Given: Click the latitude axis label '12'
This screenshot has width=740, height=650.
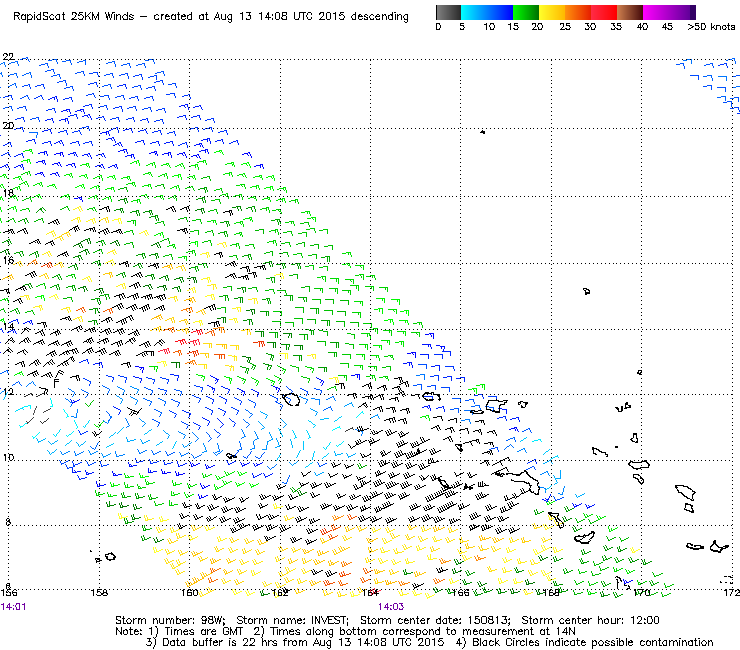Looking at the screenshot, I should [x=8, y=391].
